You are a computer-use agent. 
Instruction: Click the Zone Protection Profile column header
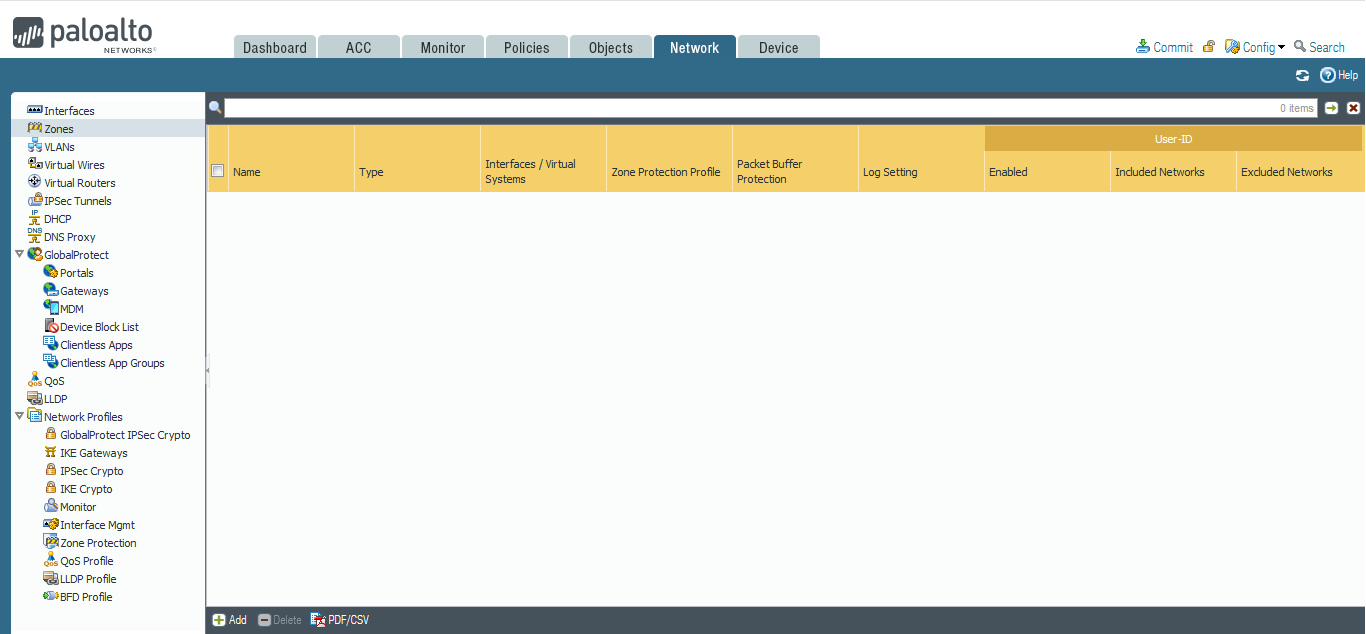[x=669, y=172]
